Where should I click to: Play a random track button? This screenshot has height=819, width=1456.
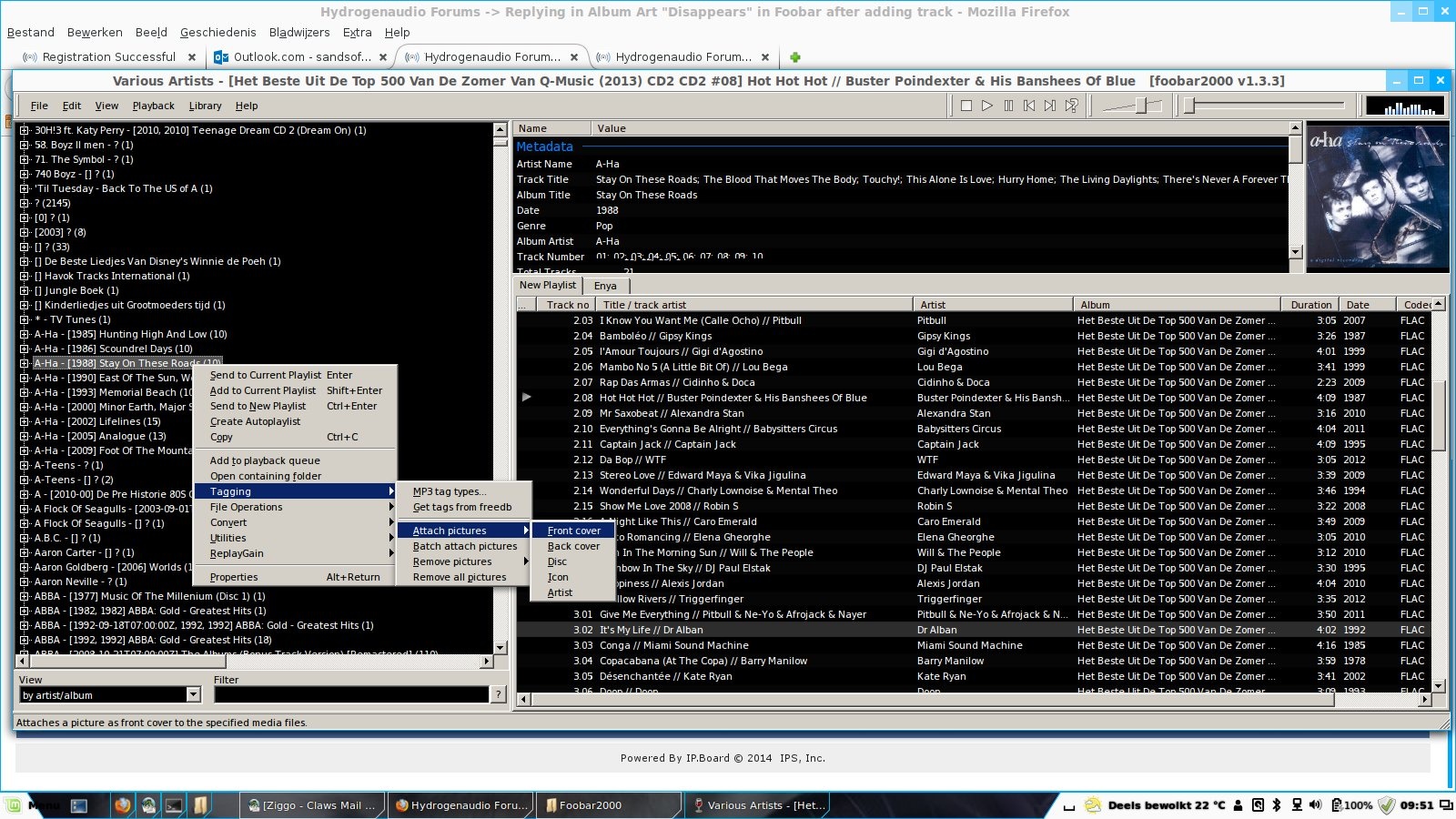pos(1072,106)
